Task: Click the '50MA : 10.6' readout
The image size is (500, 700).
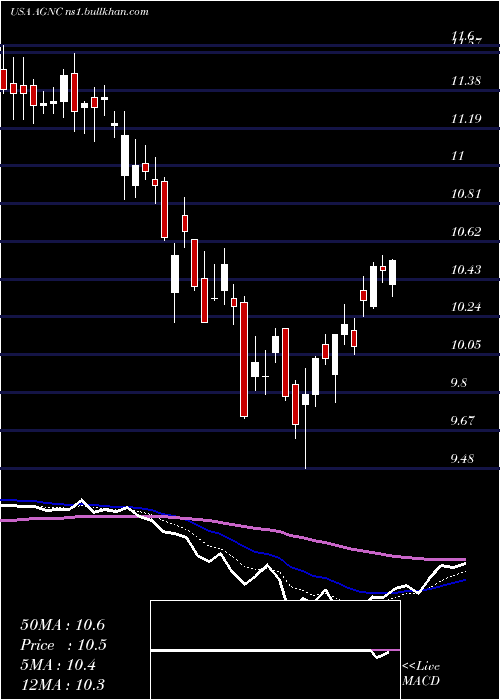Action: pyautogui.click(x=63, y=625)
